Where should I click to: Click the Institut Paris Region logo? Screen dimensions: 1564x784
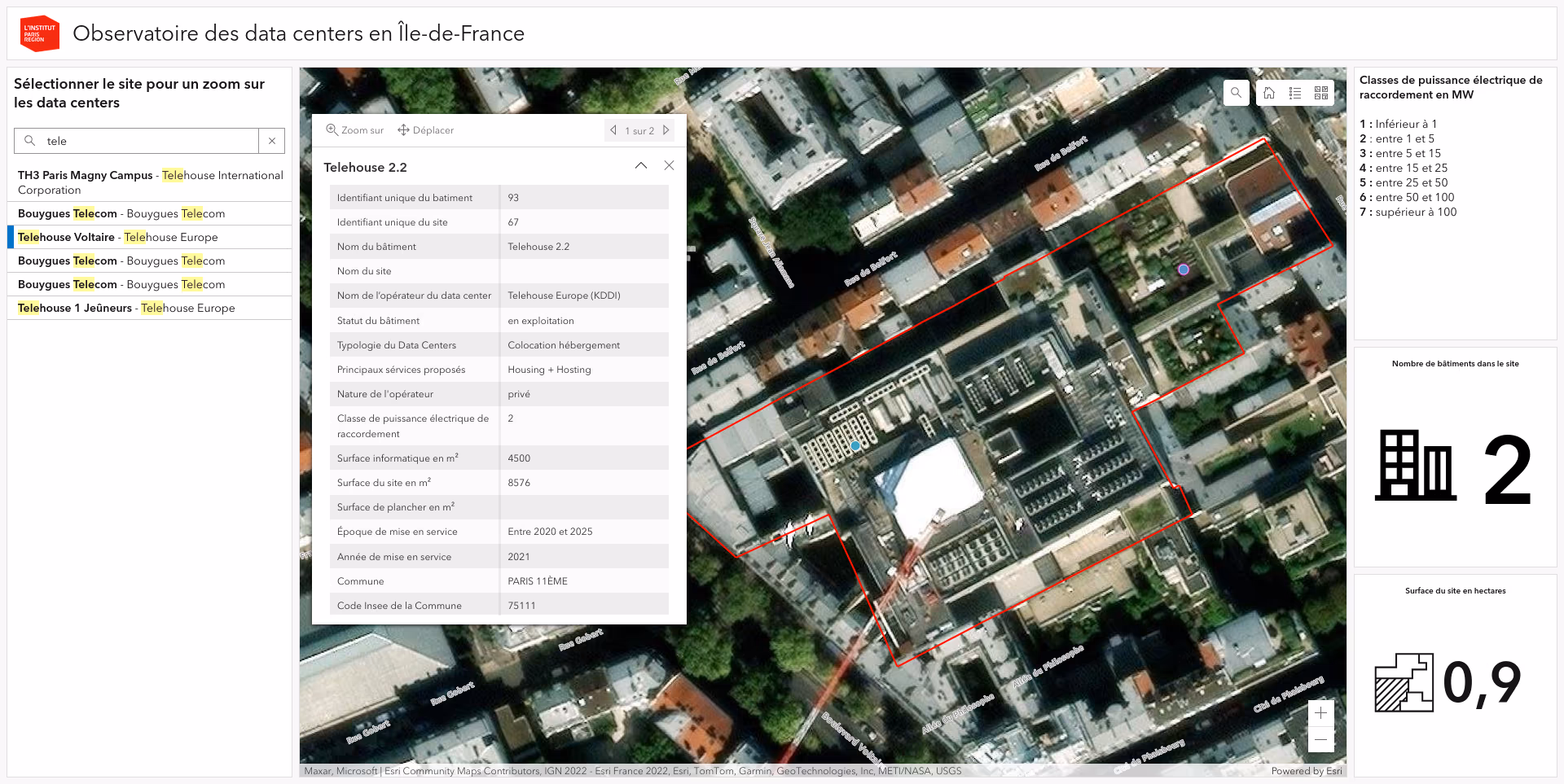coord(39,33)
